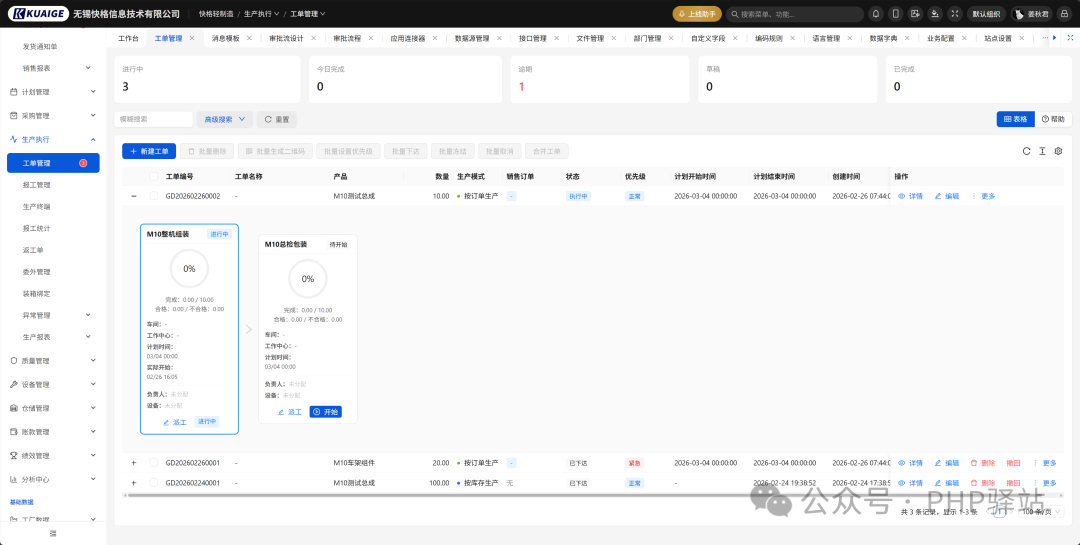Open the 姜秋君 user profile menu

point(1032,14)
